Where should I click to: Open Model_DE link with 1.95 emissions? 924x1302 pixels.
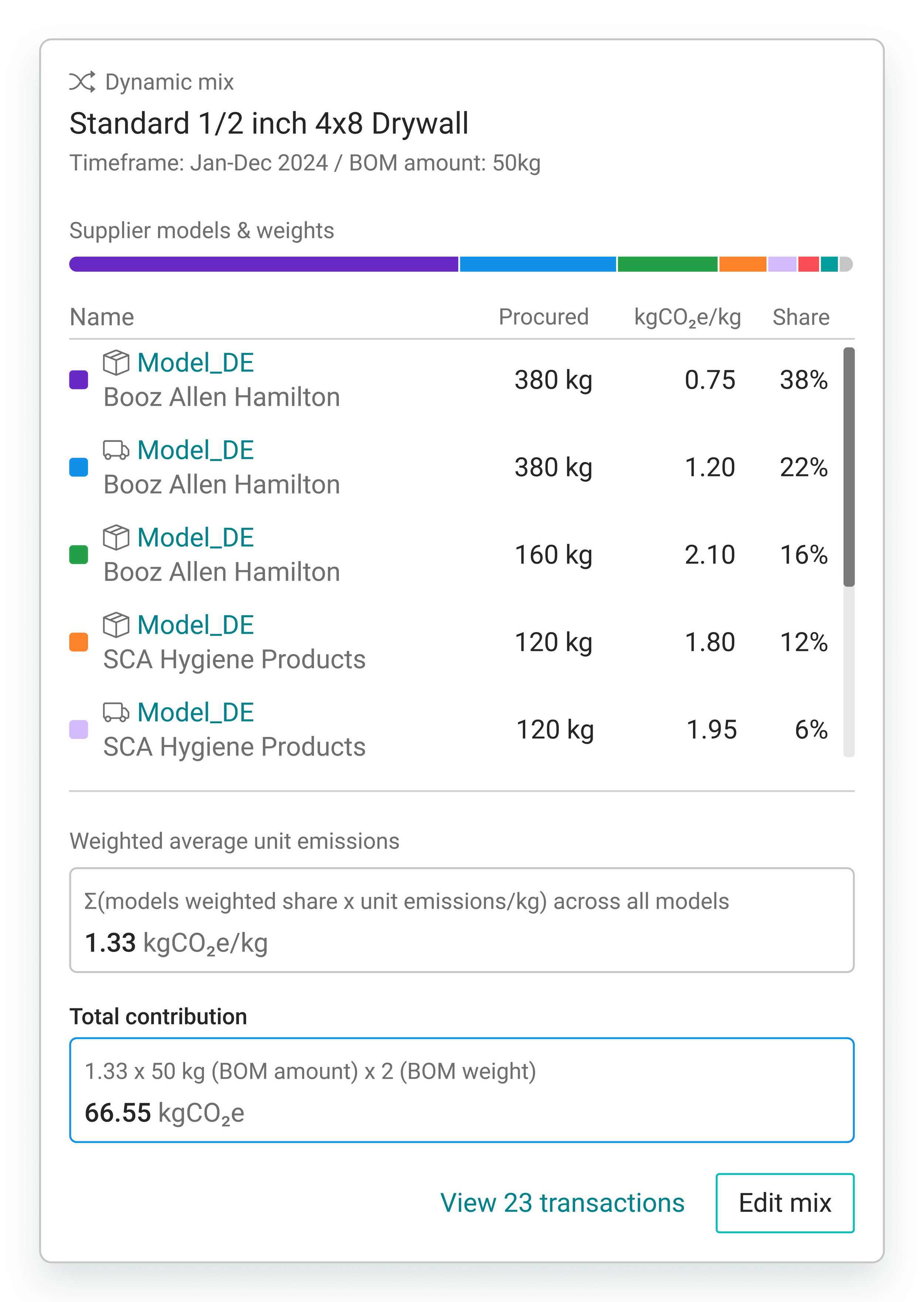tap(196, 712)
